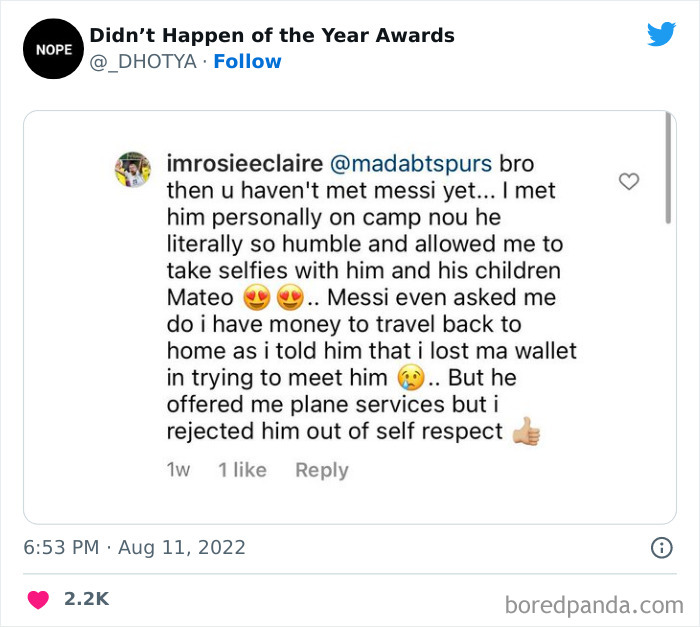
Task: Like imrosieeclaire's comment with heart outline
Action: [x=629, y=181]
